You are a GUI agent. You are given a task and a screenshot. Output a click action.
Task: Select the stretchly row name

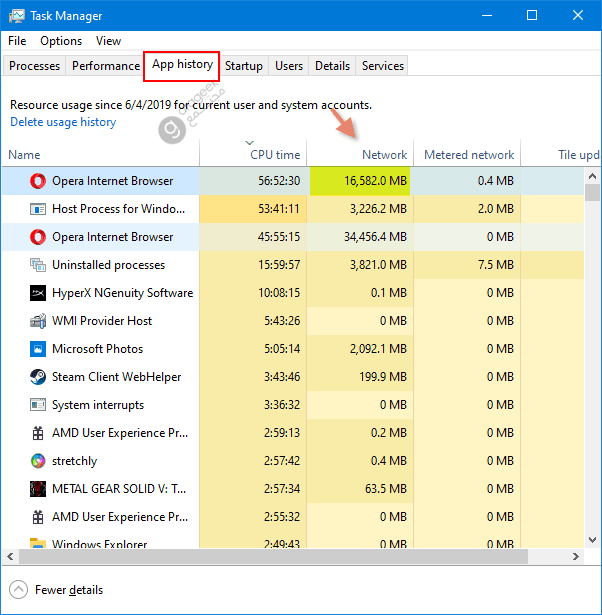point(74,461)
